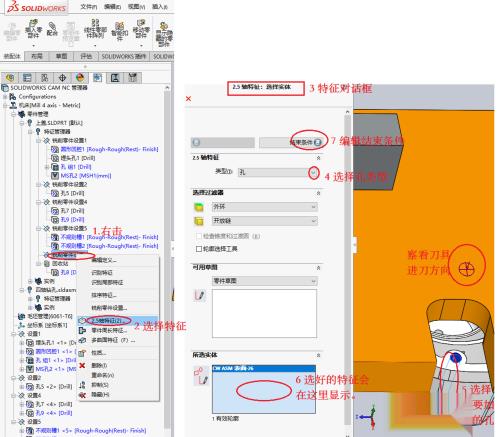Image resolution: width=500 pixels, height=437 pixels.
Task: Open the 编辑 (Edit) menu
Action: pos(112,6)
